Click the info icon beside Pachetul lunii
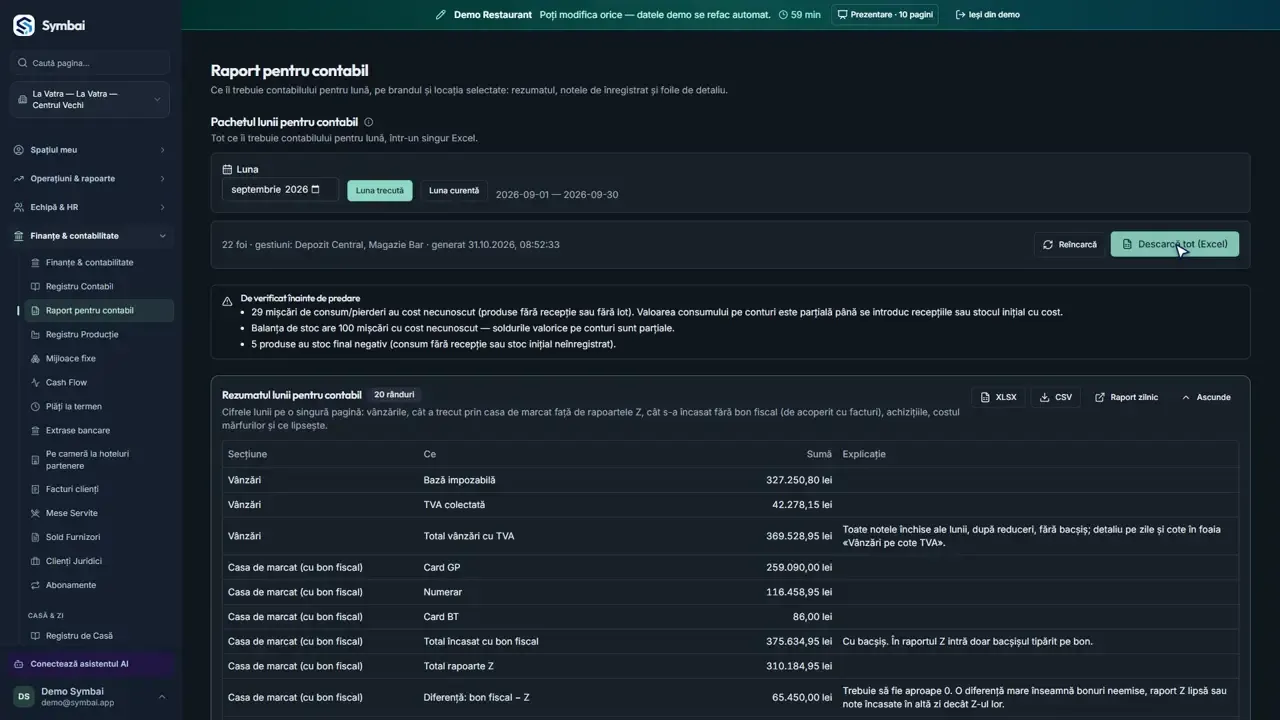This screenshot has width=1280, height=720. pos(368,122)
